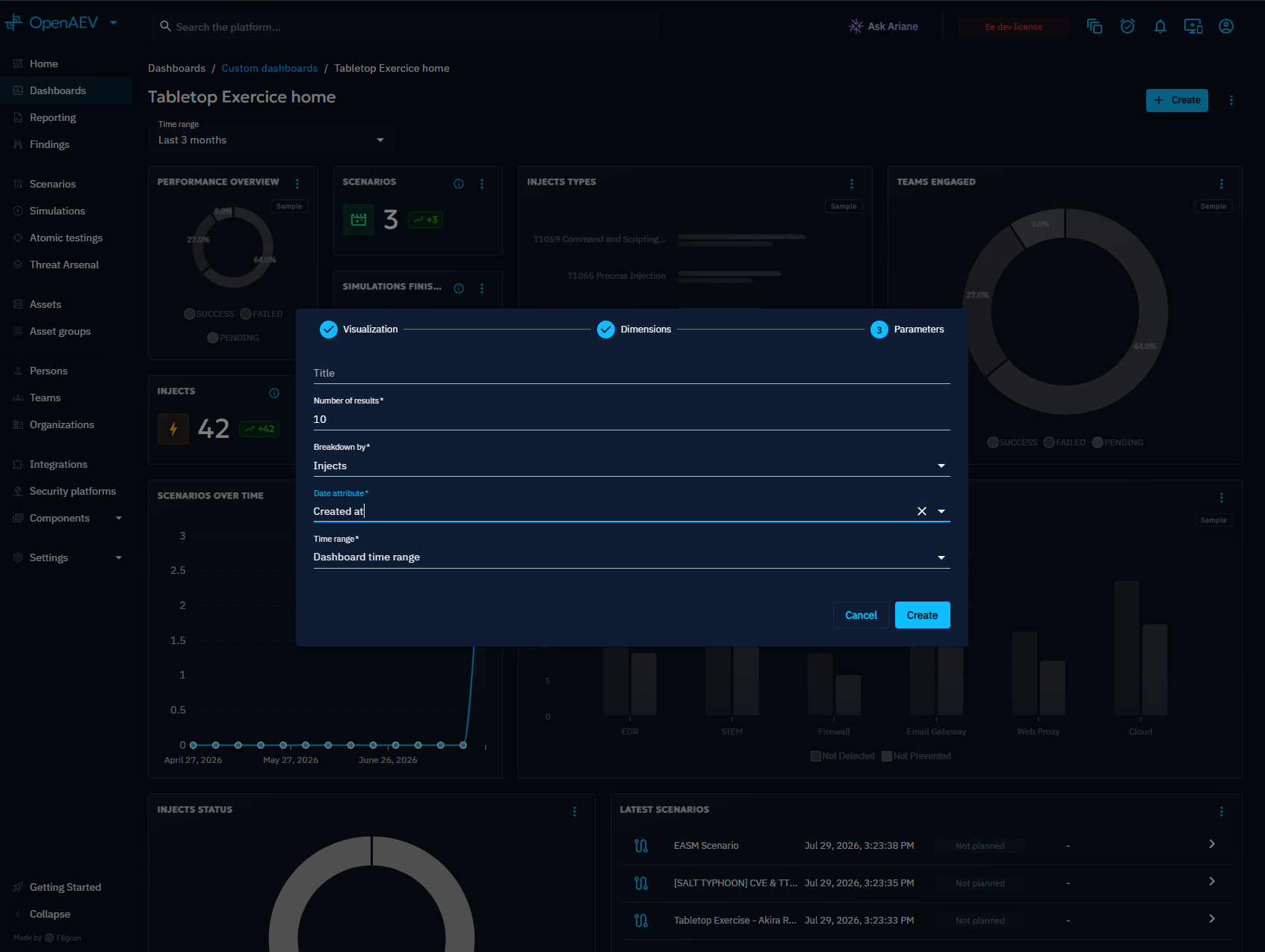Cancel the widget creation dialog

click(x=861, y=615)
